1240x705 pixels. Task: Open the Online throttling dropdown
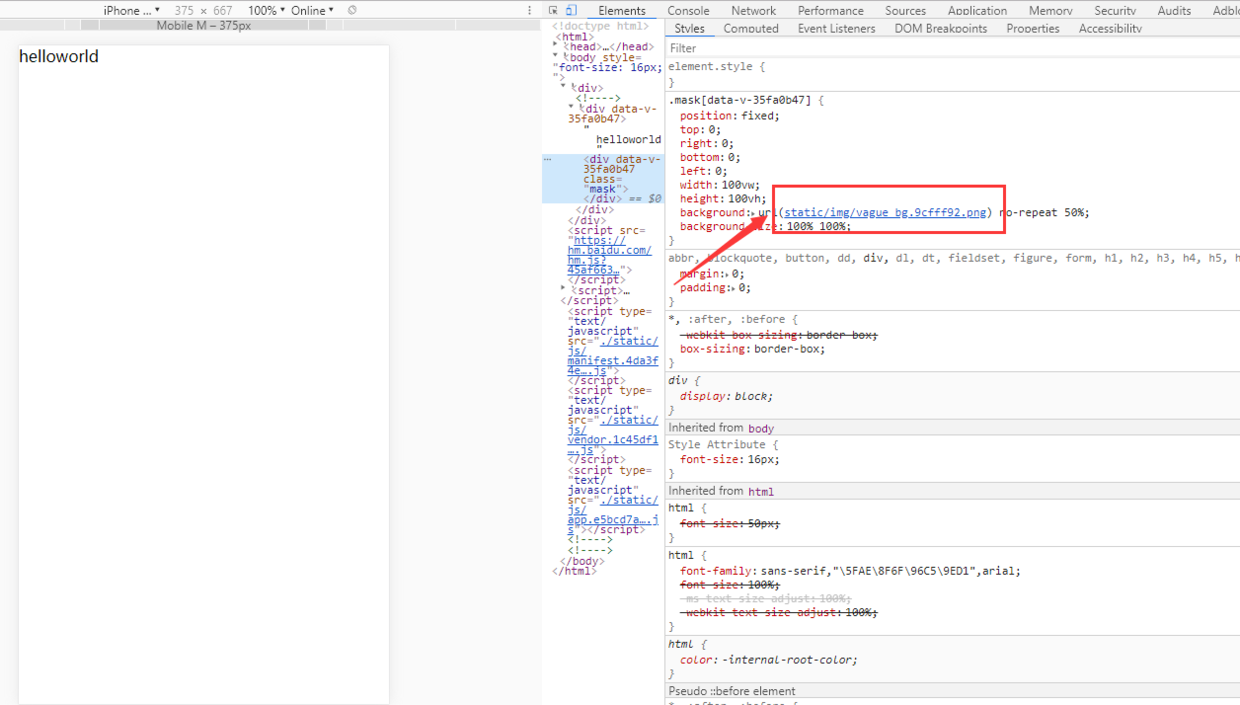coord(312,10)
